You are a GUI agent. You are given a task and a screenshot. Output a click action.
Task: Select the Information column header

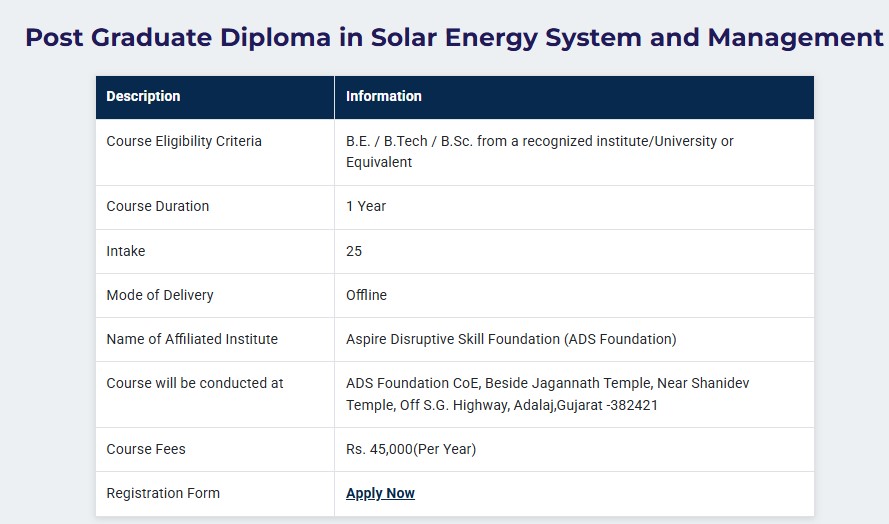pos(383,96)
